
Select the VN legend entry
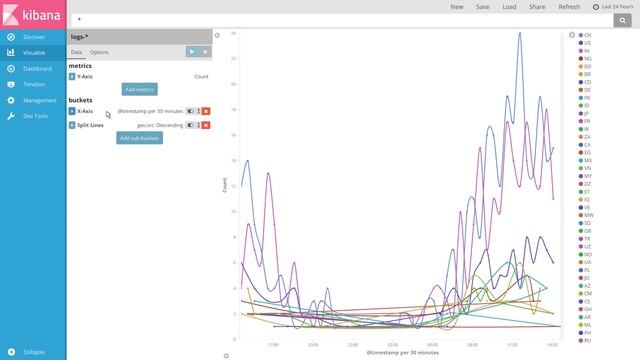585,168
